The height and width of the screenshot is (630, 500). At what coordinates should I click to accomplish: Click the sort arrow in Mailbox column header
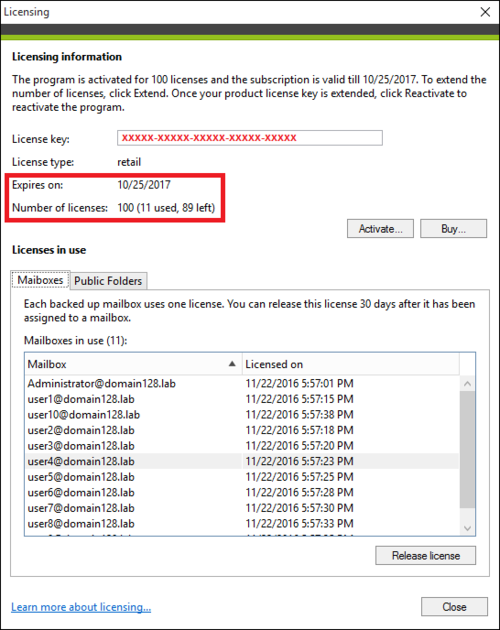[232, 364]
